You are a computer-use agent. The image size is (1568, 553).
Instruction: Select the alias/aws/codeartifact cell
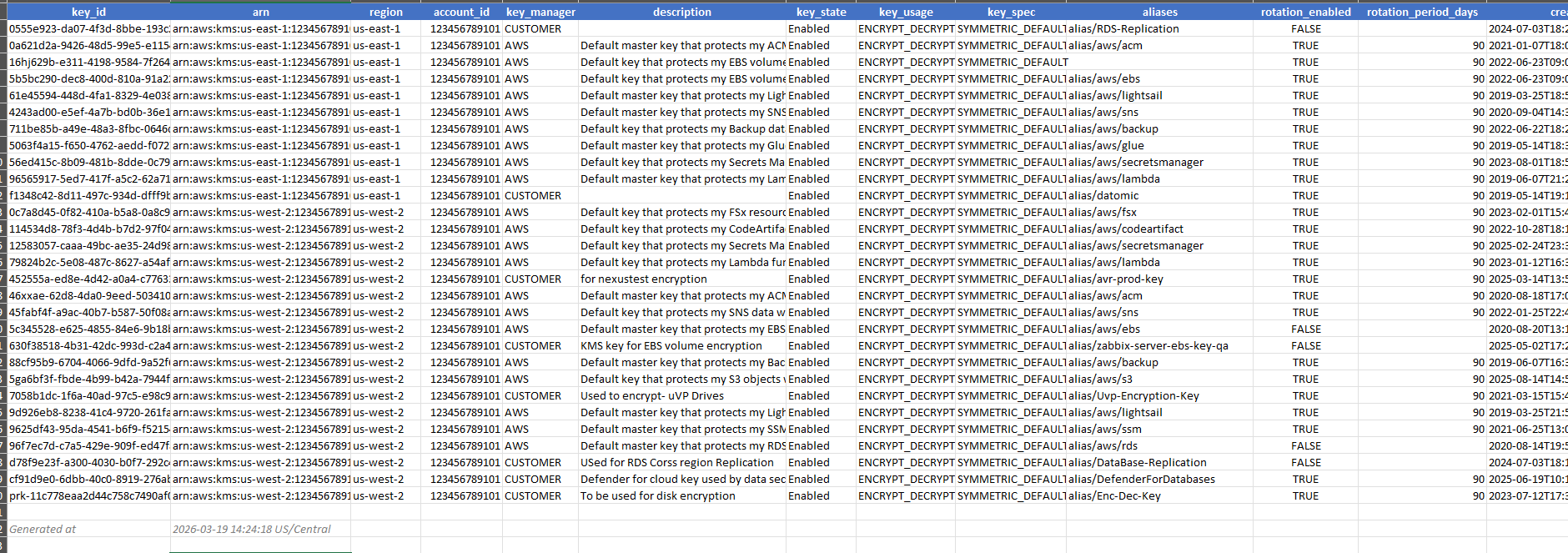point(1159,229)
